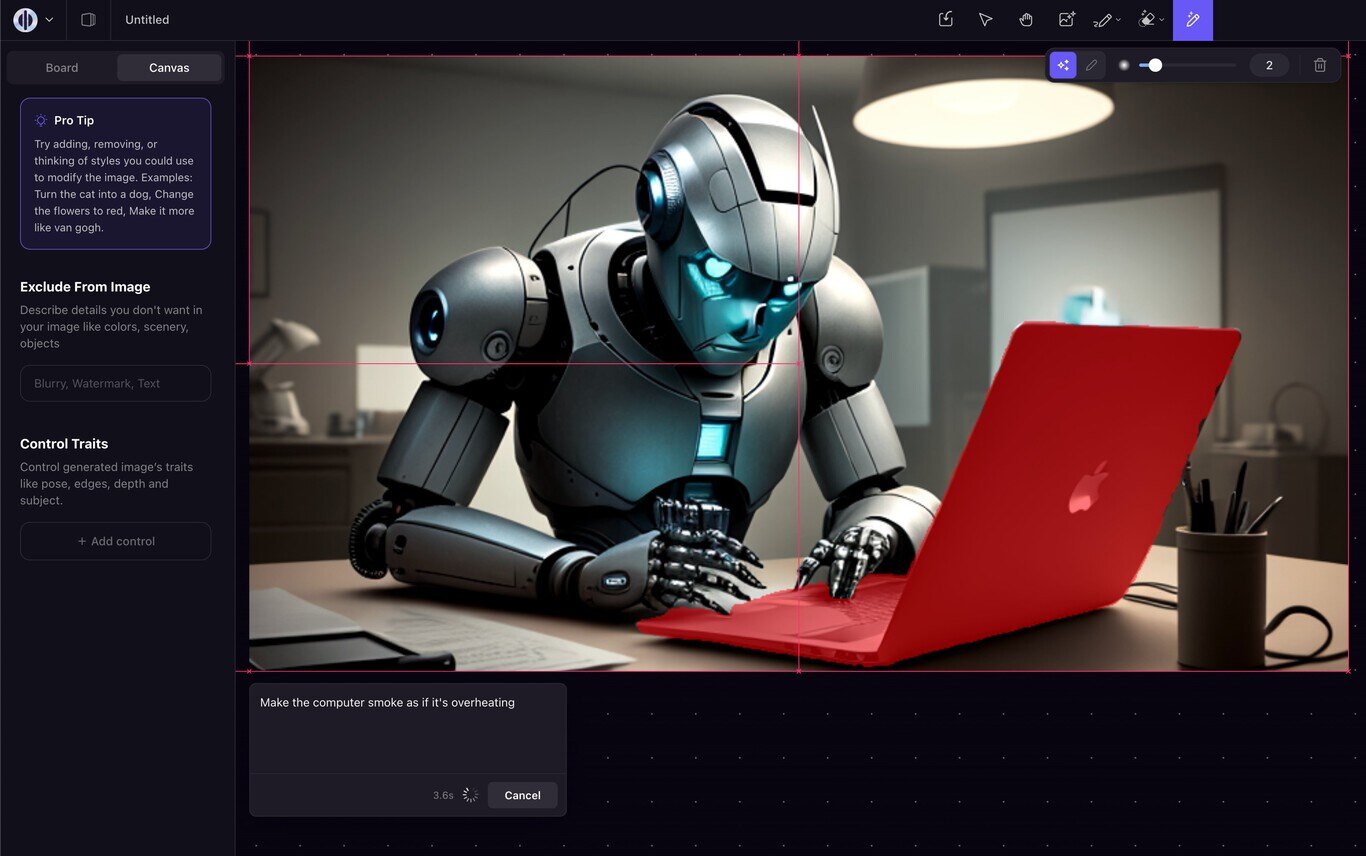Expand the sketch pencil tool options arrow
Image resolution: width=1366 pixels, height=856 pixels.
1118,20
